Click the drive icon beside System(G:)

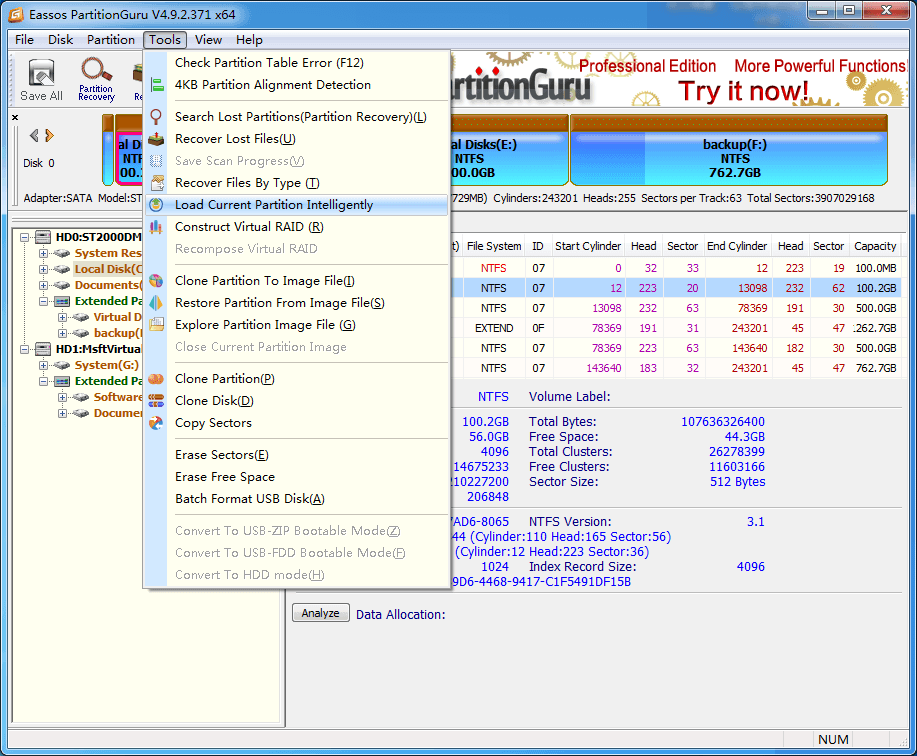62,365
